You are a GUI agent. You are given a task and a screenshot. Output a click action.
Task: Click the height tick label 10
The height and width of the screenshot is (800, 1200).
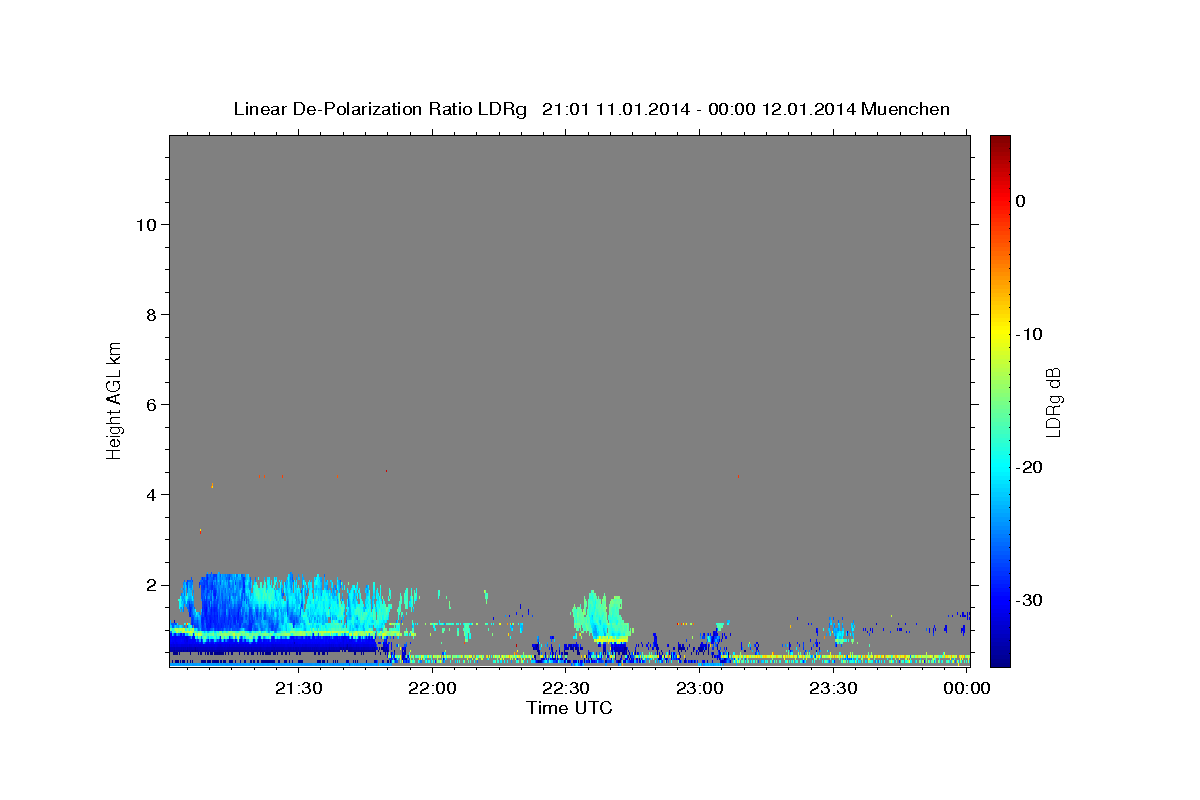click(146, 225)
